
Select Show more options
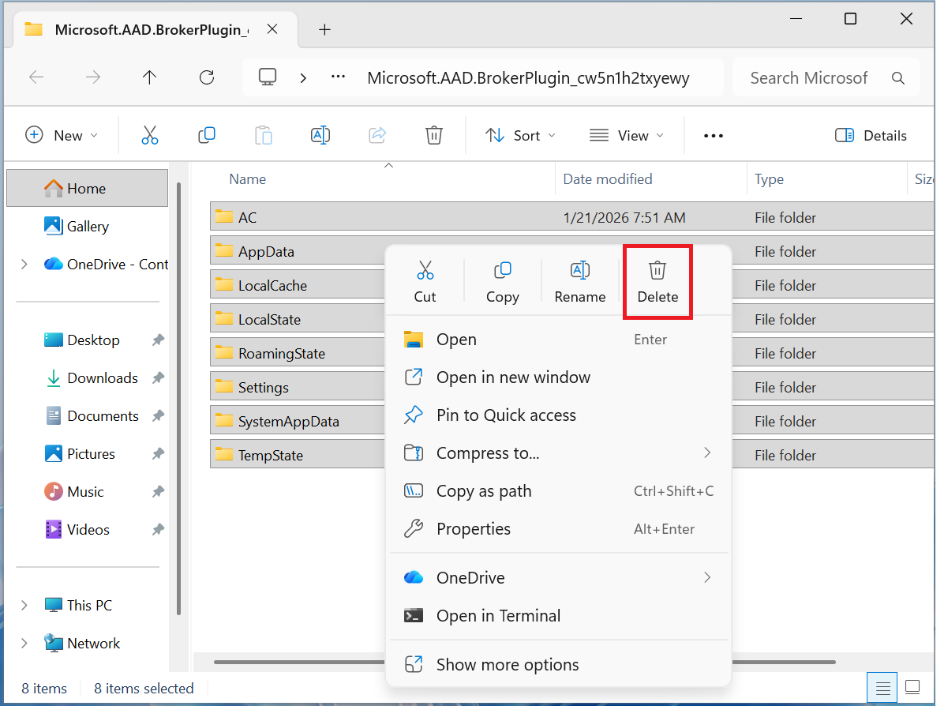pyautogui.click(x=559, y=665)
